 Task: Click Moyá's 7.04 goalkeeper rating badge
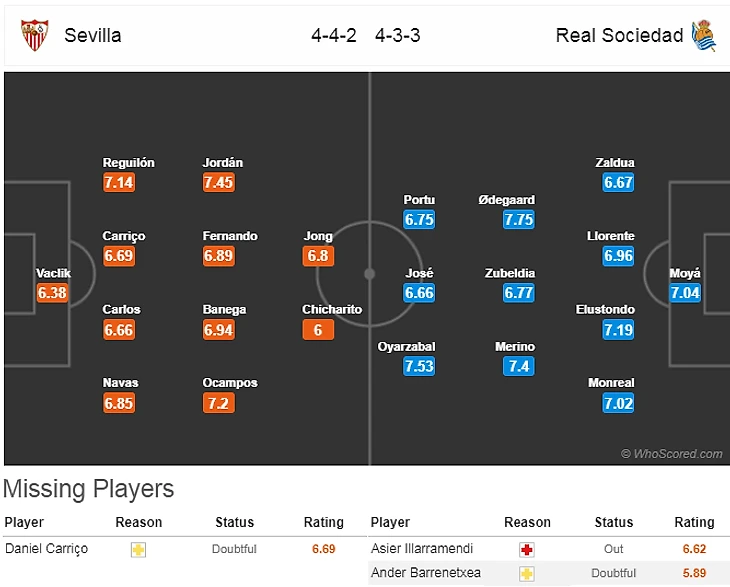685,293
